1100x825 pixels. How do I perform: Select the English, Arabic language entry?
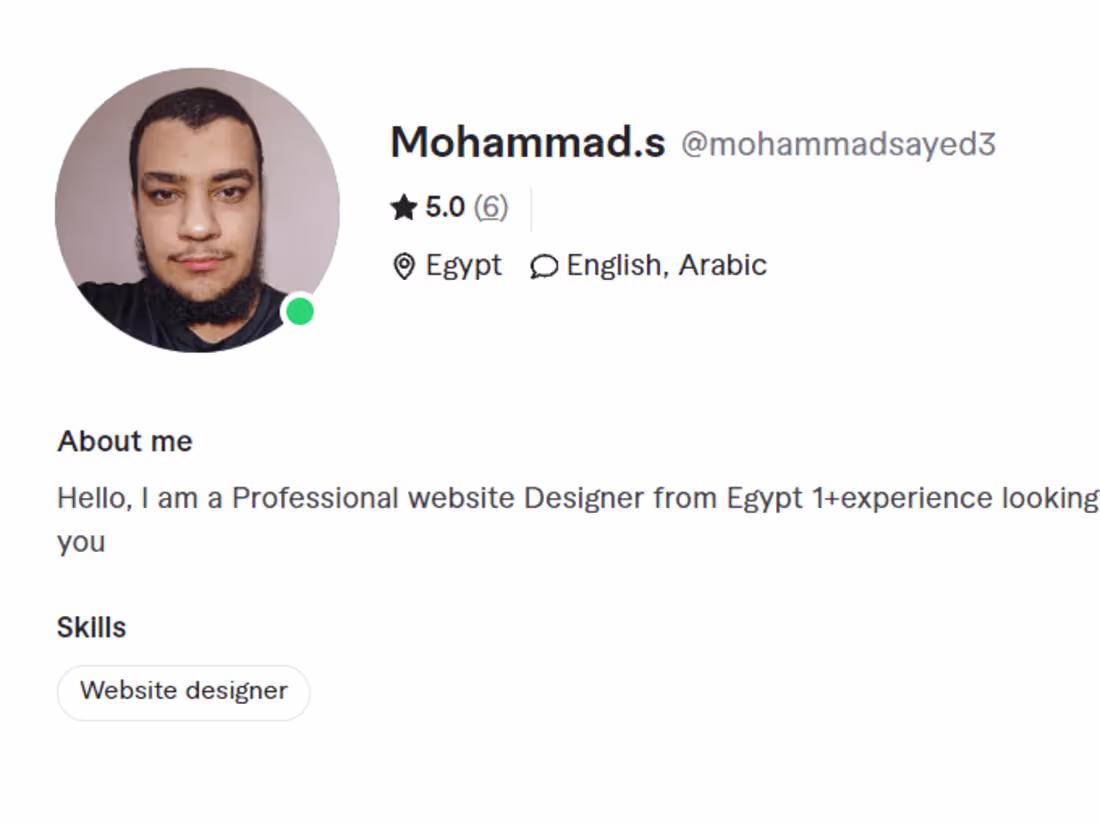coord(665,265)
